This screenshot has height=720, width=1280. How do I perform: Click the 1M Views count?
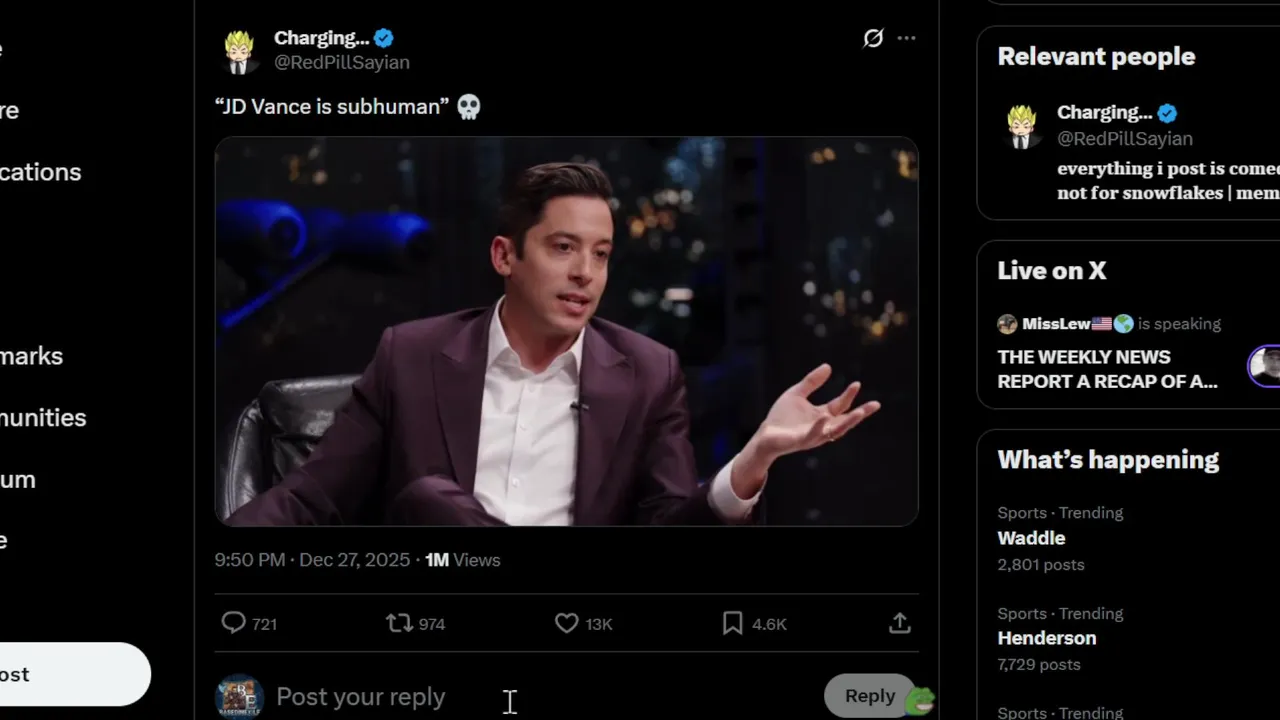tap(462, 560)
